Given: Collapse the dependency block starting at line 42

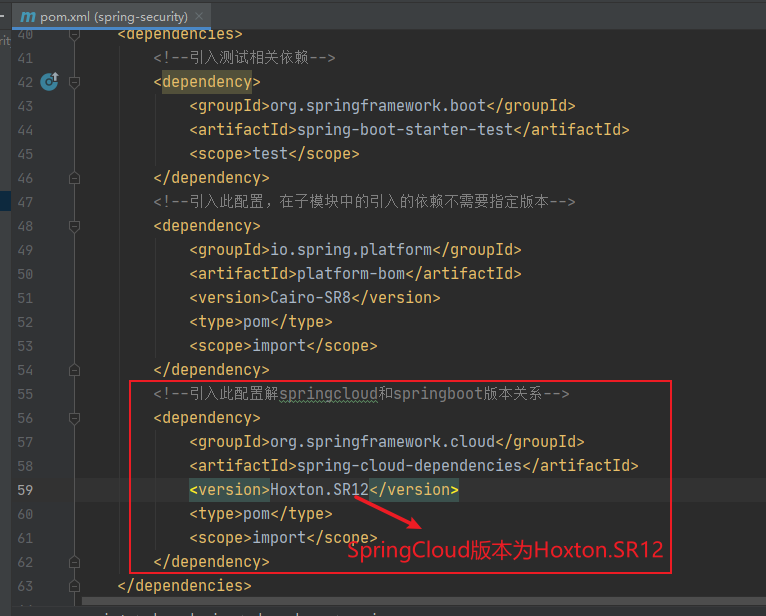Looking at the screenshot, I should (74, 82).
